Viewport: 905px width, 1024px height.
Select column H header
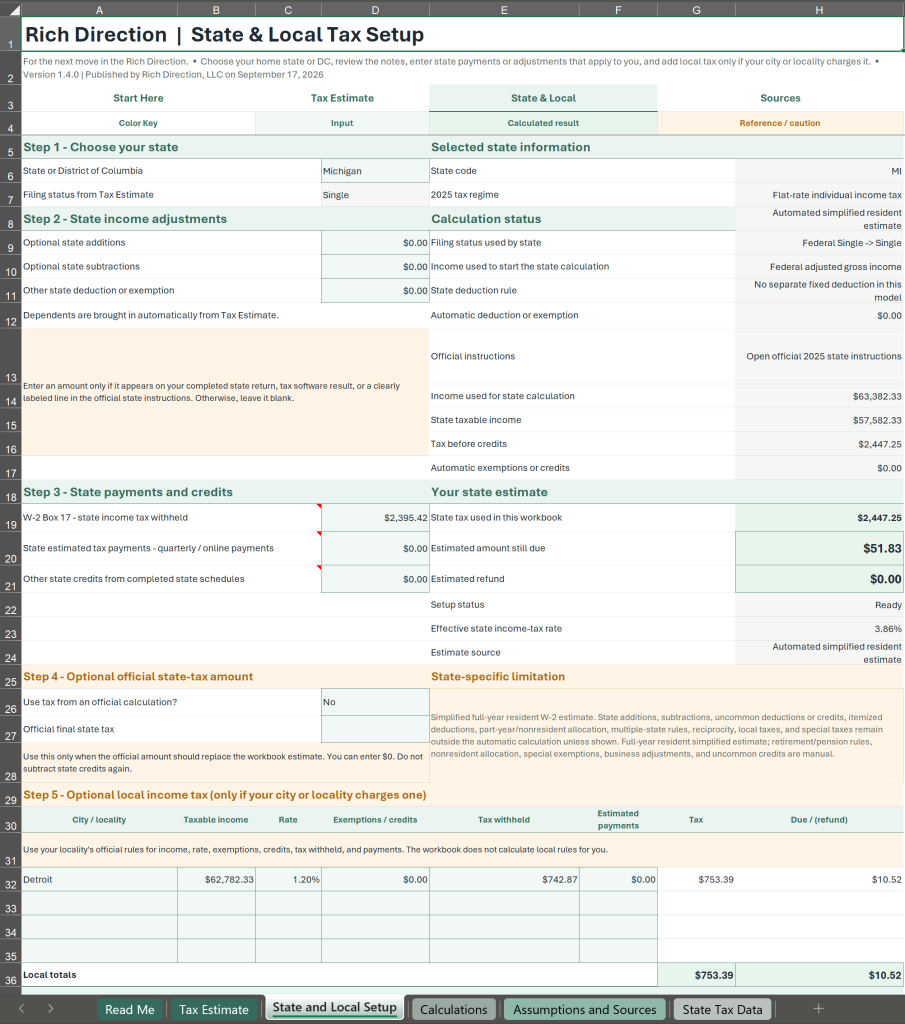[x=819, y=10]
